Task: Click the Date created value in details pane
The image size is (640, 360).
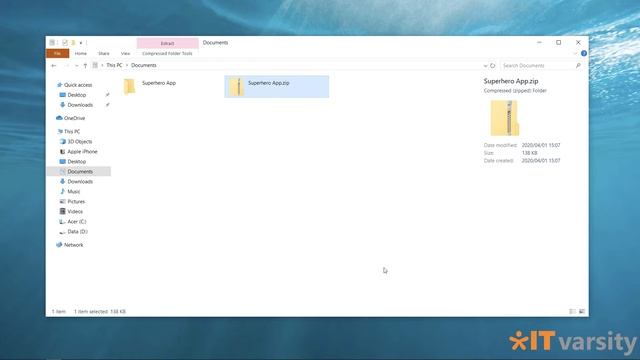Action: coord(541,161)
